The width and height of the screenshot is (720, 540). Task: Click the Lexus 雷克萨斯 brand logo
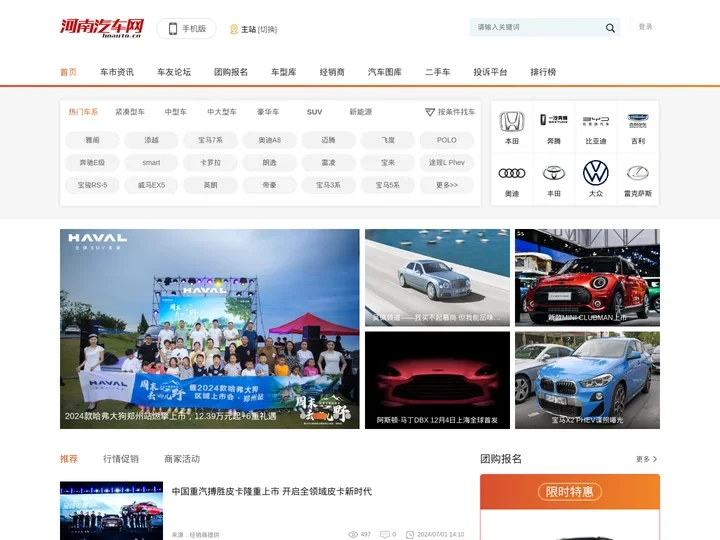pos(638,173)
